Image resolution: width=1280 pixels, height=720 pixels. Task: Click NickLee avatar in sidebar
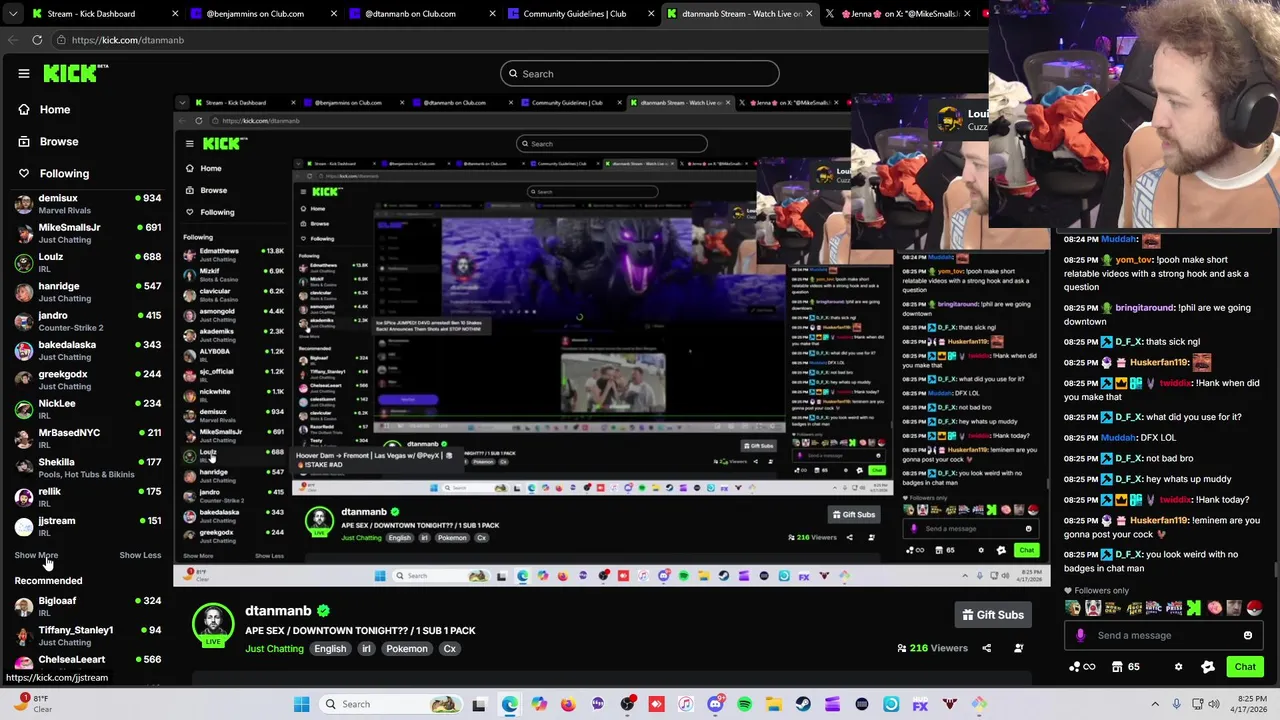[24, 409]
